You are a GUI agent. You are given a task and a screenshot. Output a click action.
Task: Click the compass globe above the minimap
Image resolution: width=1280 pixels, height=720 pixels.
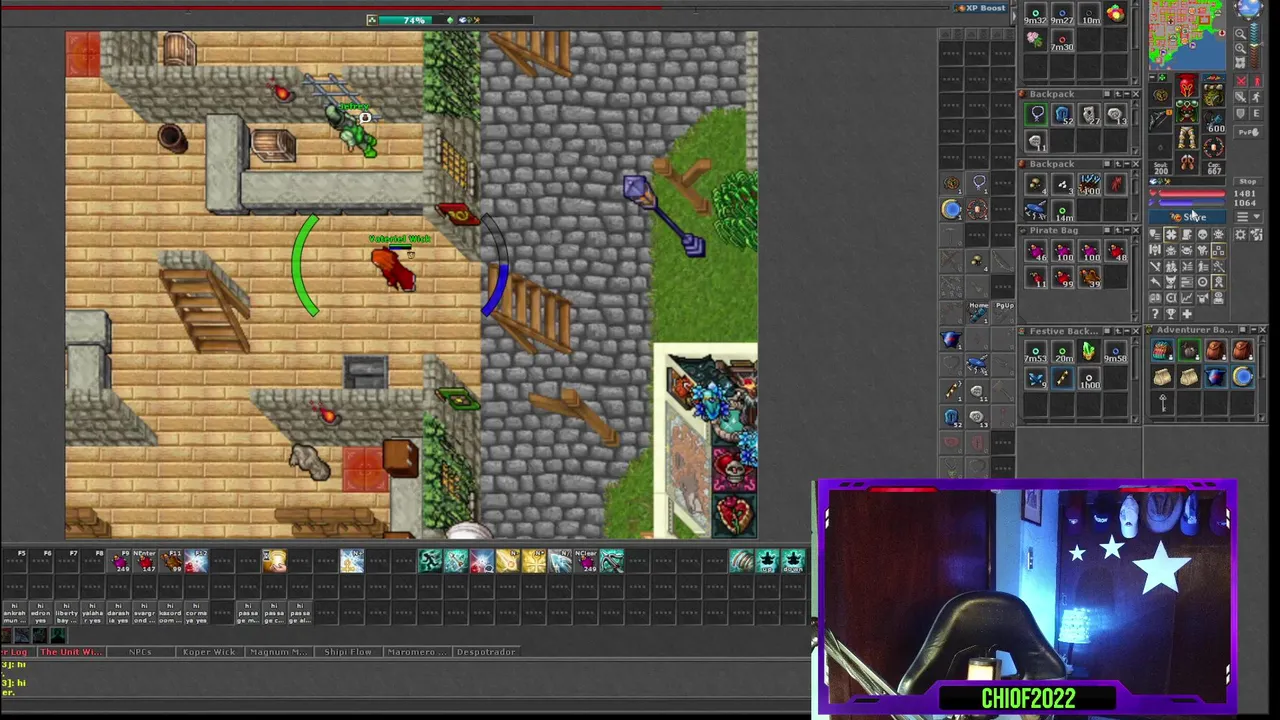1250,8
